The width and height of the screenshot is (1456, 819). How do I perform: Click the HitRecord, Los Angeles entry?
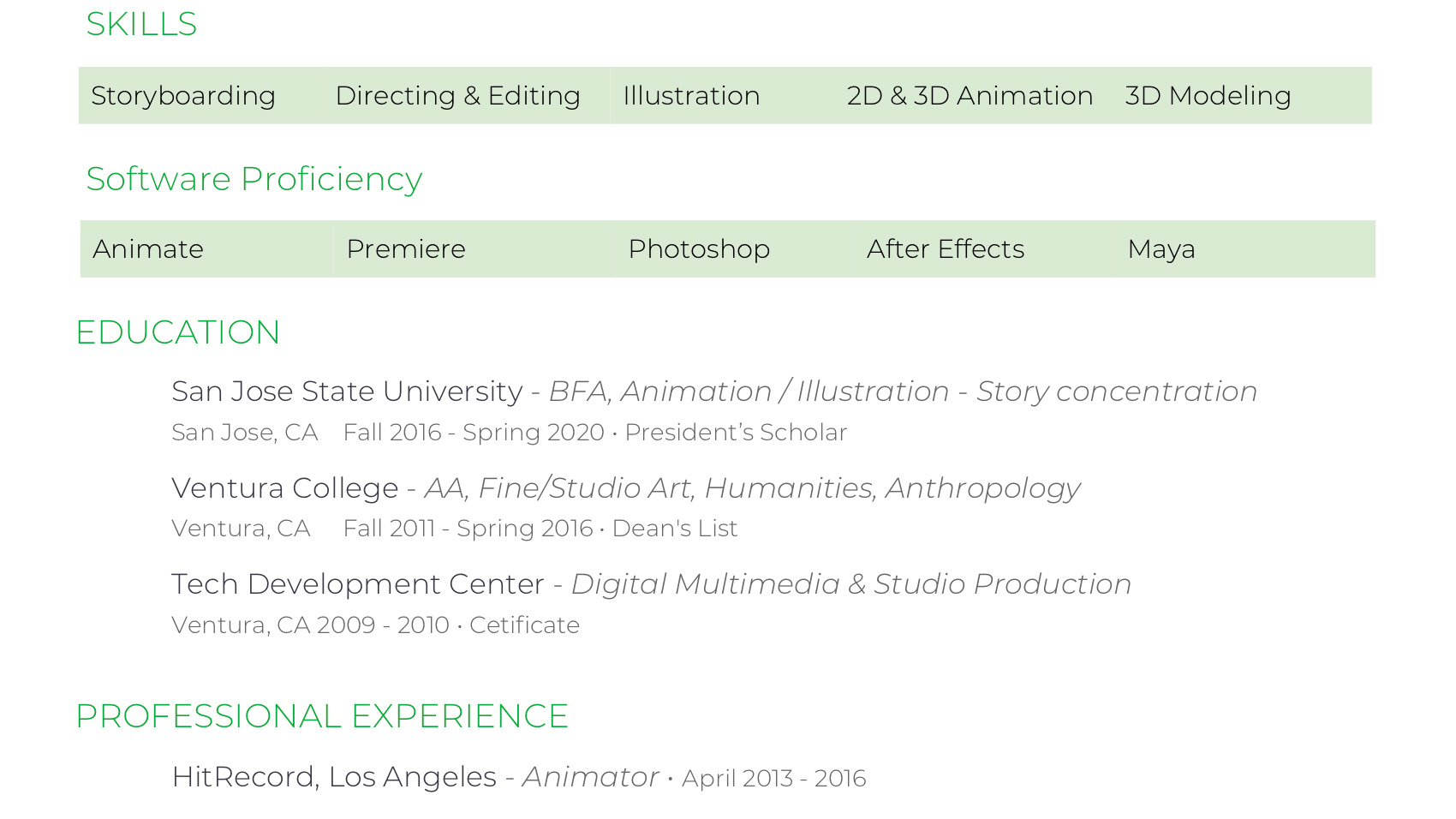(334, 777)
